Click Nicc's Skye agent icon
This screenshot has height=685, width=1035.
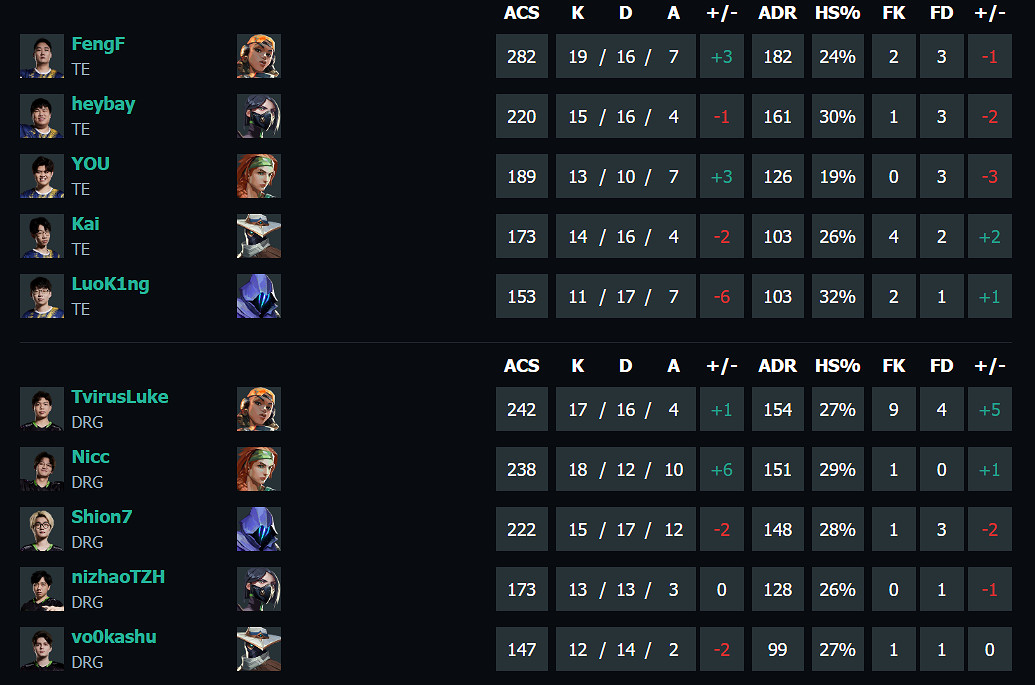click(259, 469)
